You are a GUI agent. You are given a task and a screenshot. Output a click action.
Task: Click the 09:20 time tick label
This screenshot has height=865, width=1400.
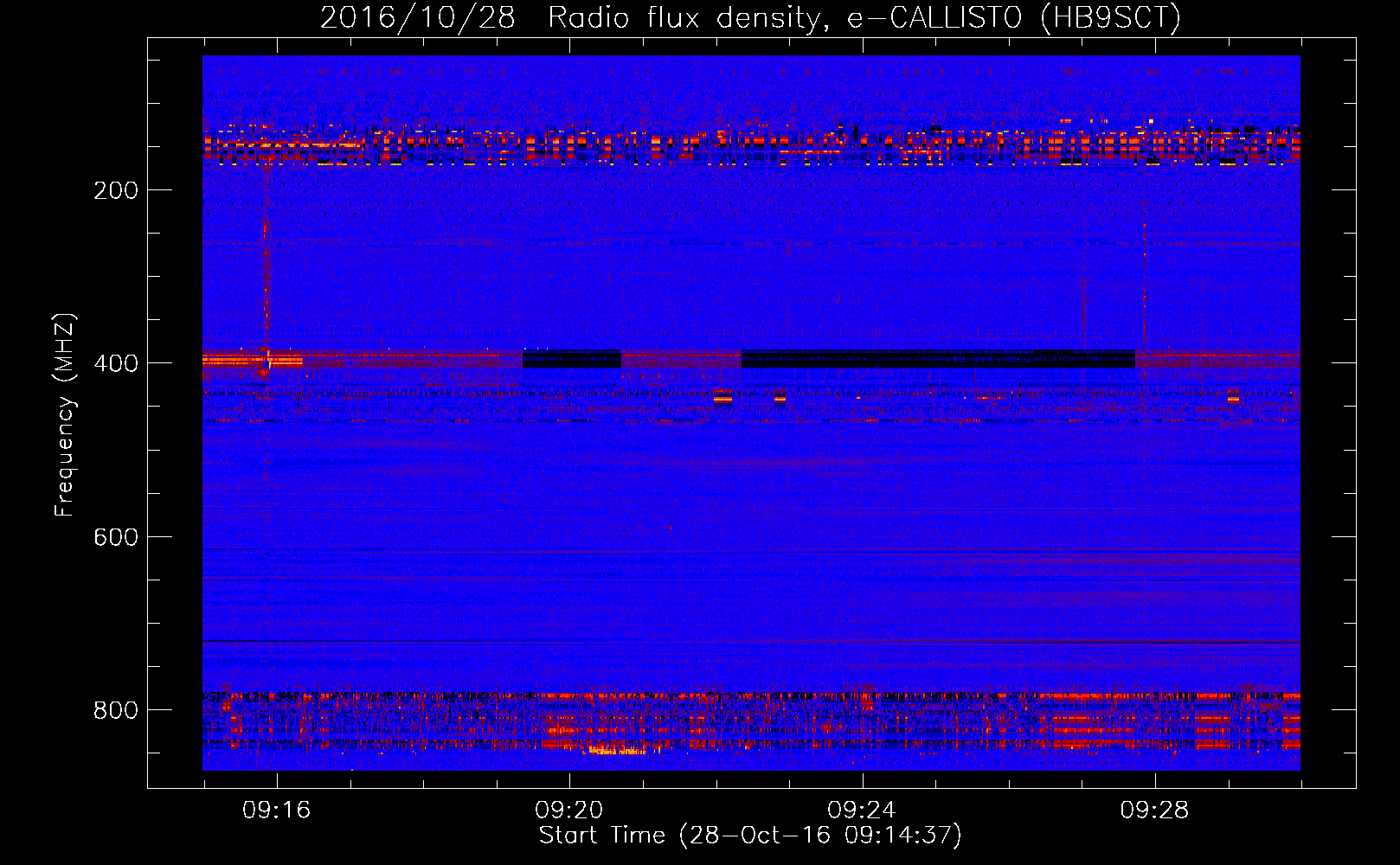tap(568, 810)
